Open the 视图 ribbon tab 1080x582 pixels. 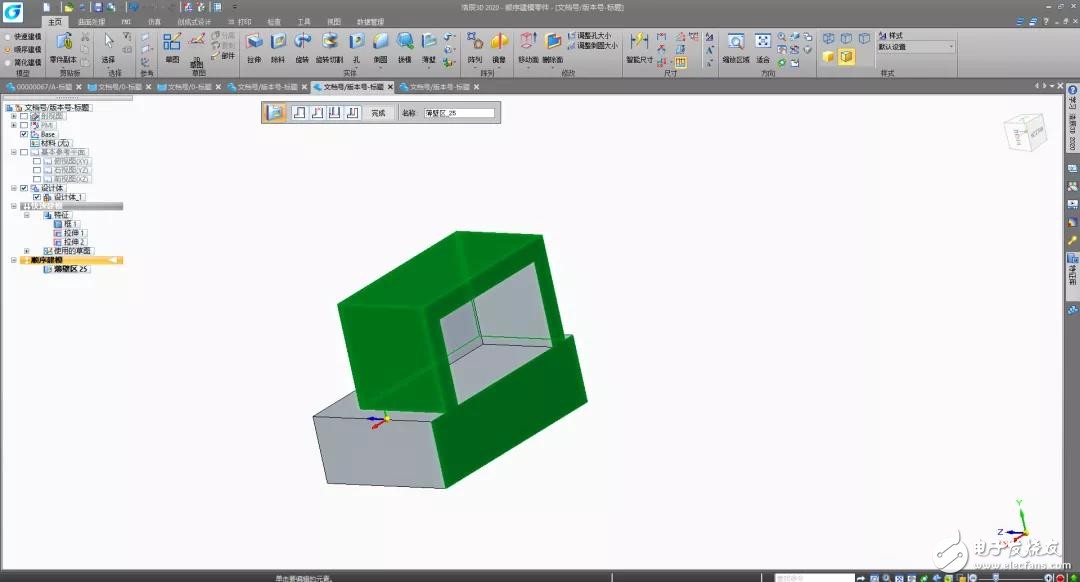[x=334, y=22]
